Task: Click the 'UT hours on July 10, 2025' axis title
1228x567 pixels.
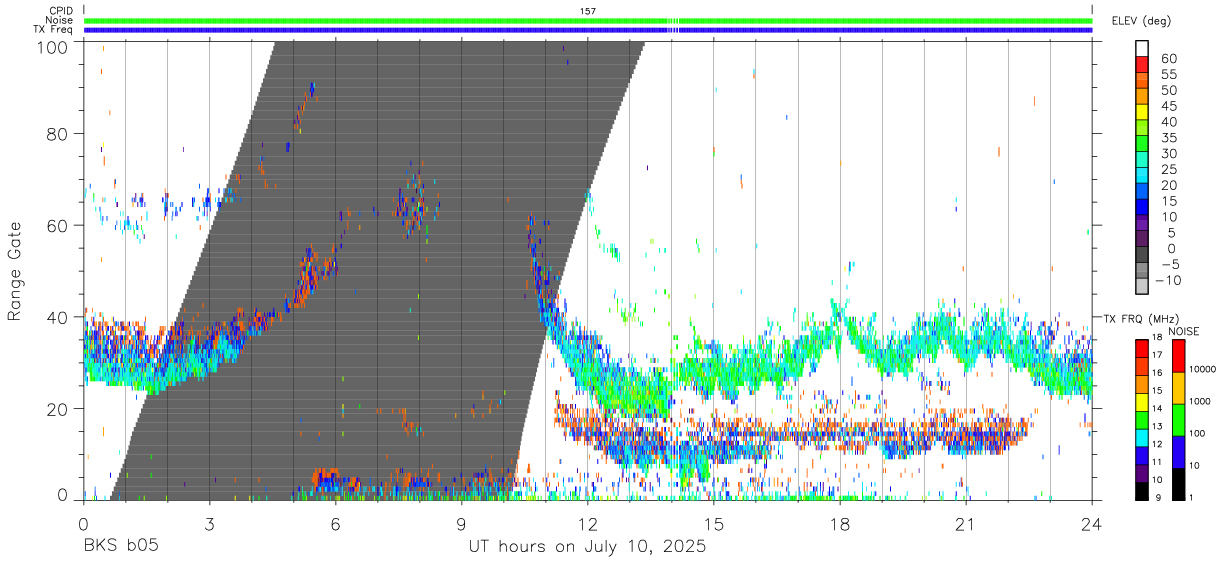Action: coord(588,546)
